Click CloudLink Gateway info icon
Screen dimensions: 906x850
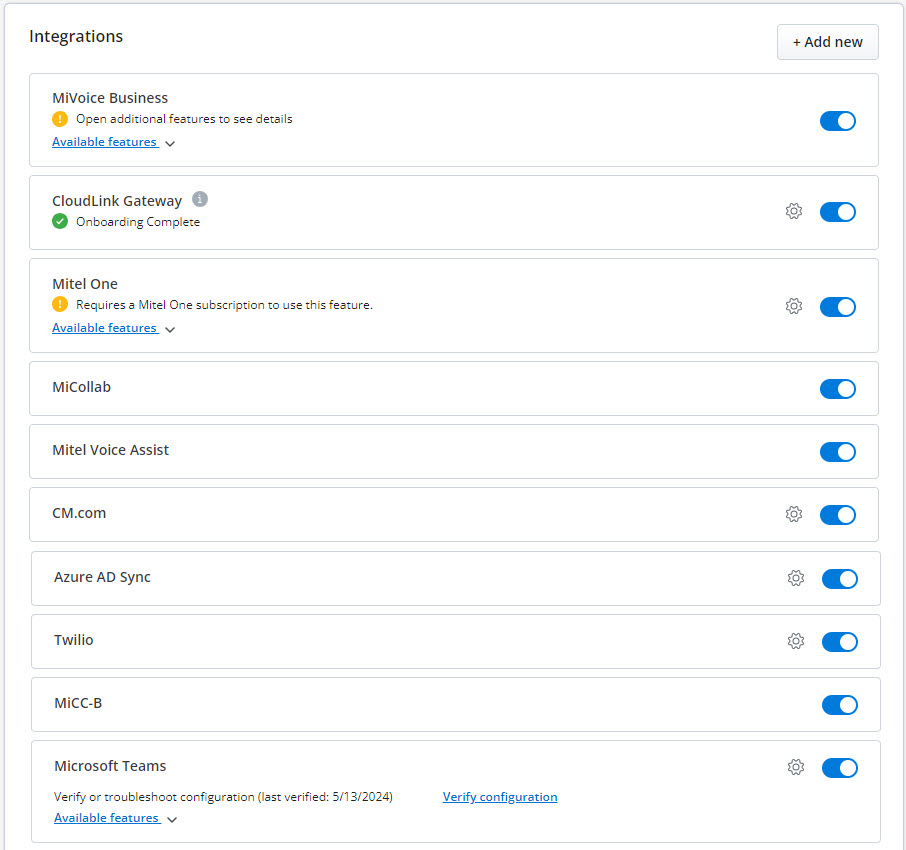[200, 199]
